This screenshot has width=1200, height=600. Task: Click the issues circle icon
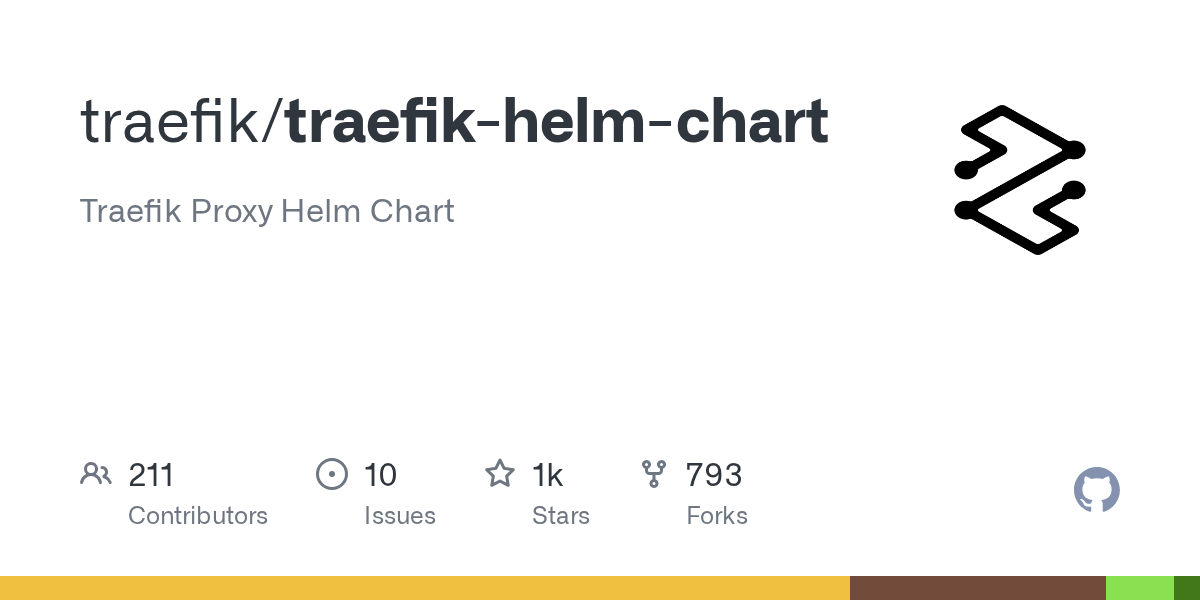tap(332, 473)
